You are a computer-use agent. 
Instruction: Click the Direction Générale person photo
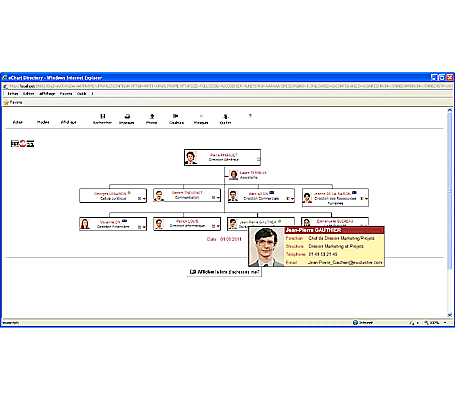[x=191, y=157]
